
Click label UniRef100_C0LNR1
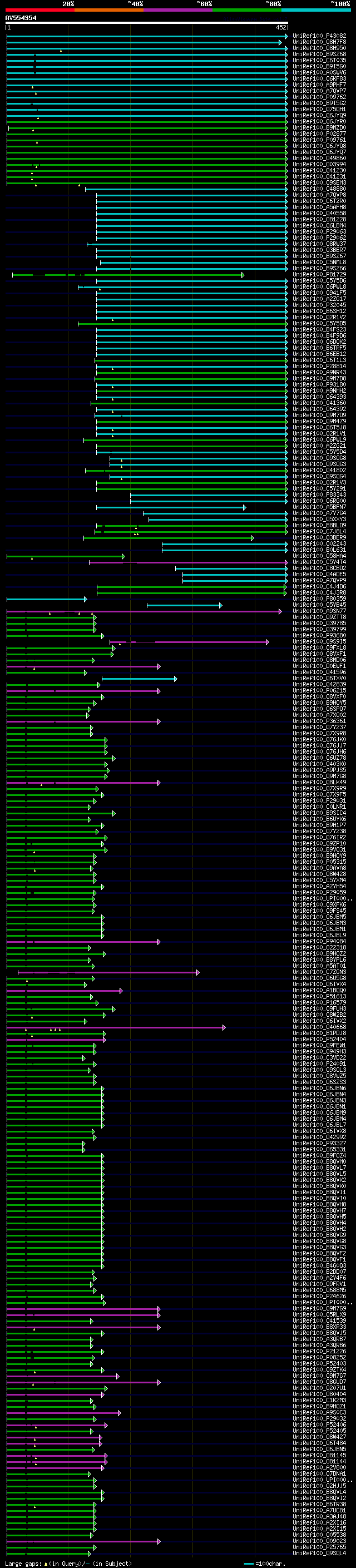point(319,807)
